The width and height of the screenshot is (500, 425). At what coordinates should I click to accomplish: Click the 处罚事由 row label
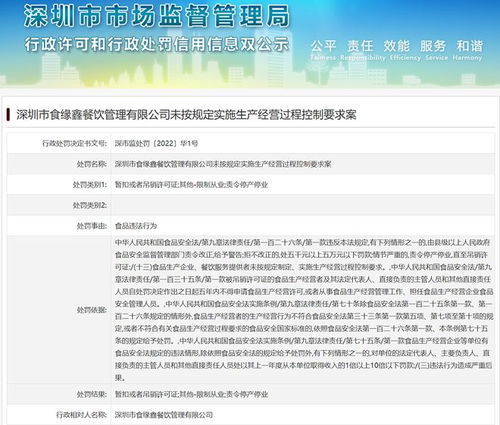point(92,226)
